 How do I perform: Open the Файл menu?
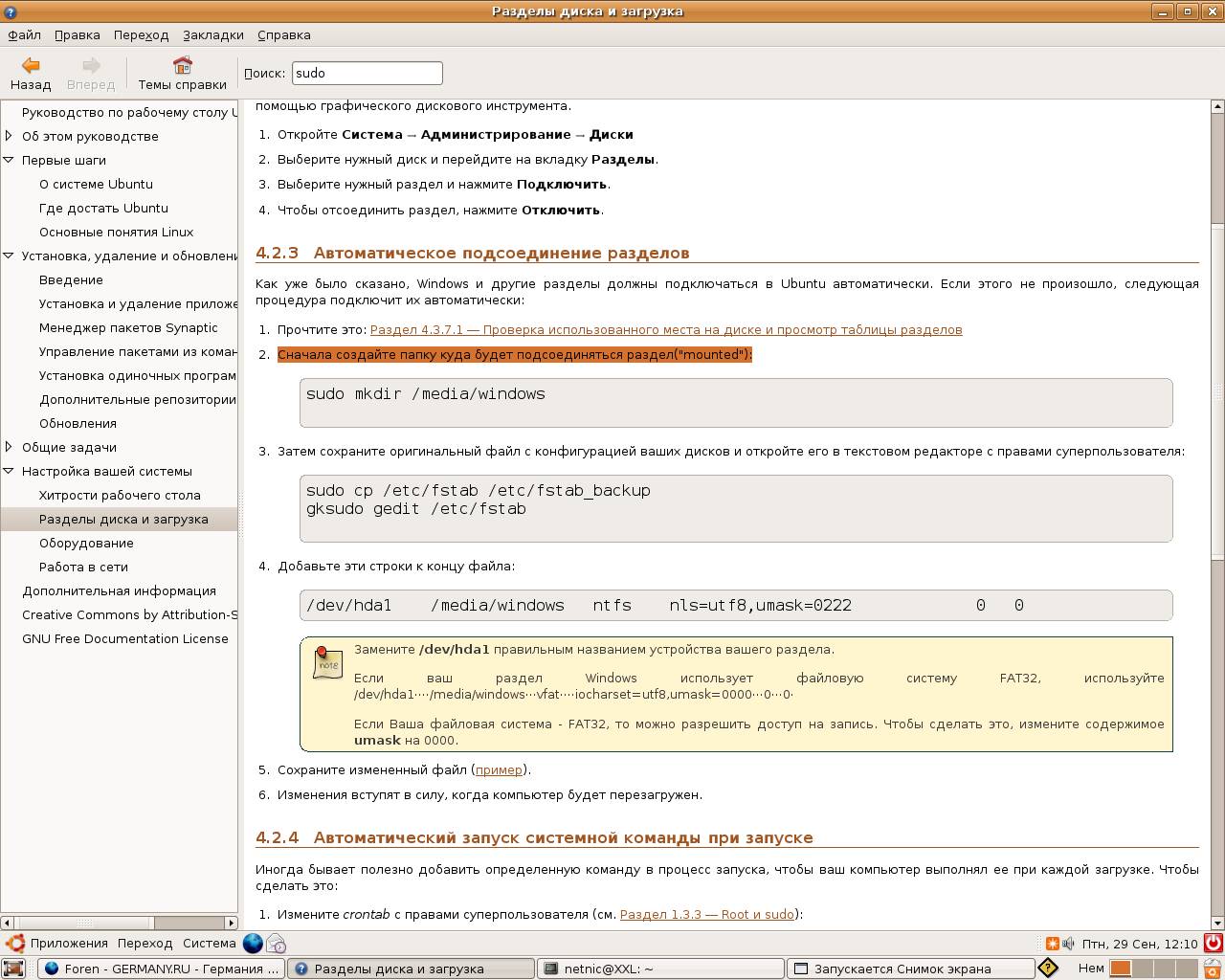tap(24, 34)
